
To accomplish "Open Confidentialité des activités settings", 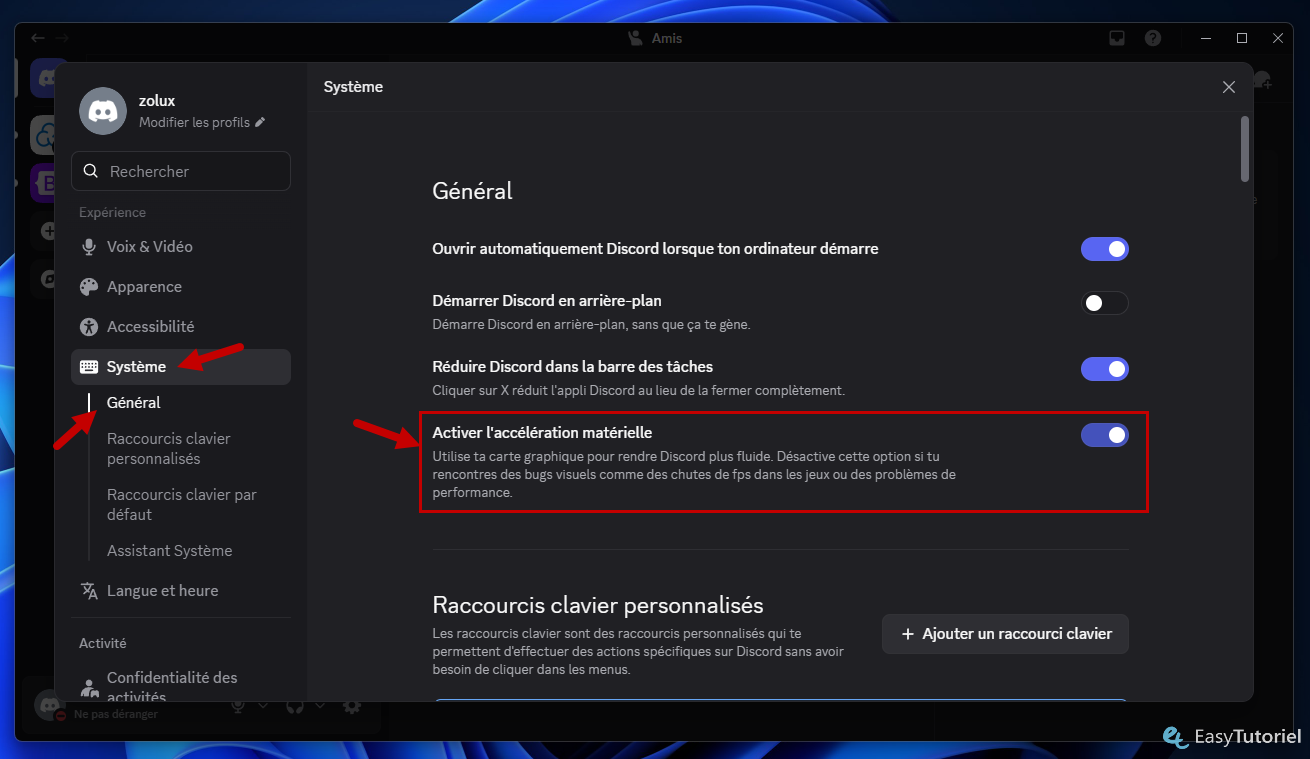I will tap(181, 686).
